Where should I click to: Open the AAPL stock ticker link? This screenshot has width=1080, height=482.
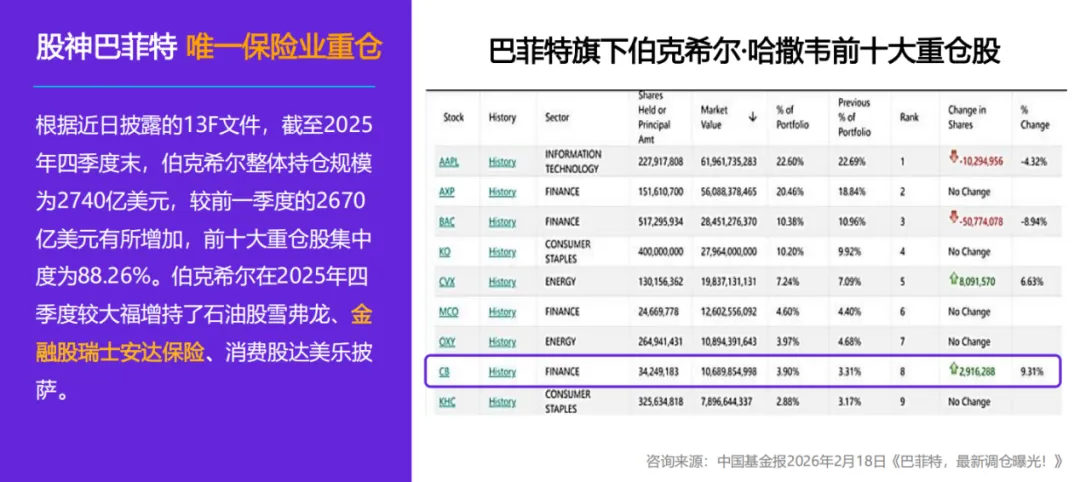(449, 163)
